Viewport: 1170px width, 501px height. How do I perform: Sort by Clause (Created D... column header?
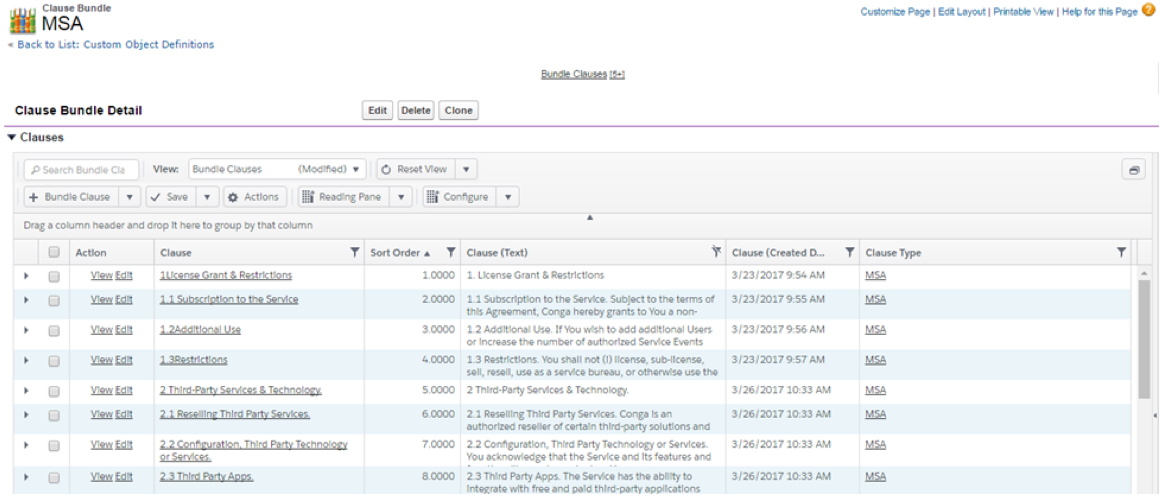coord(778,253)
